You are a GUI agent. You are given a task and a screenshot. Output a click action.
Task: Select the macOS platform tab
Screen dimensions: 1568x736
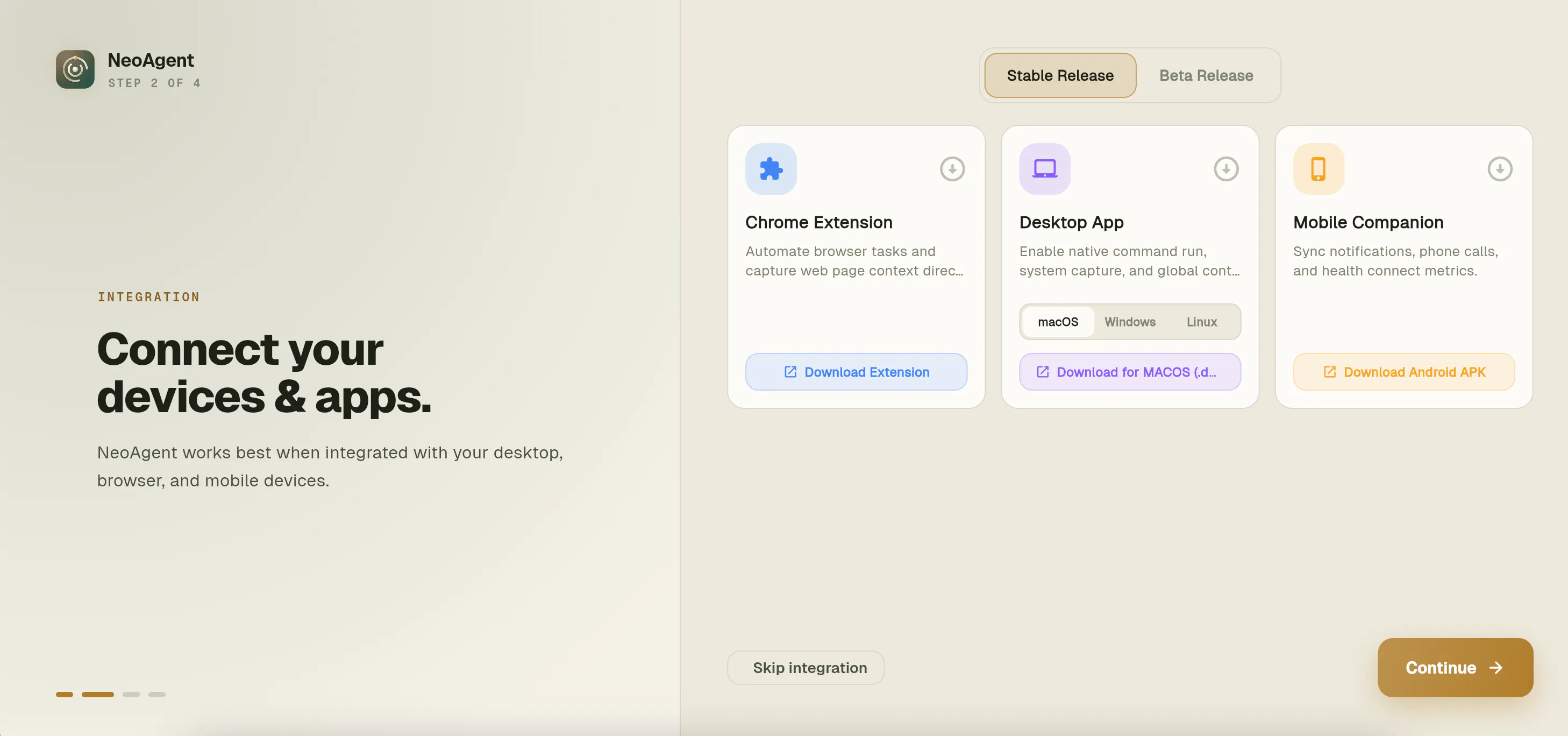[x=1058, y=322]
